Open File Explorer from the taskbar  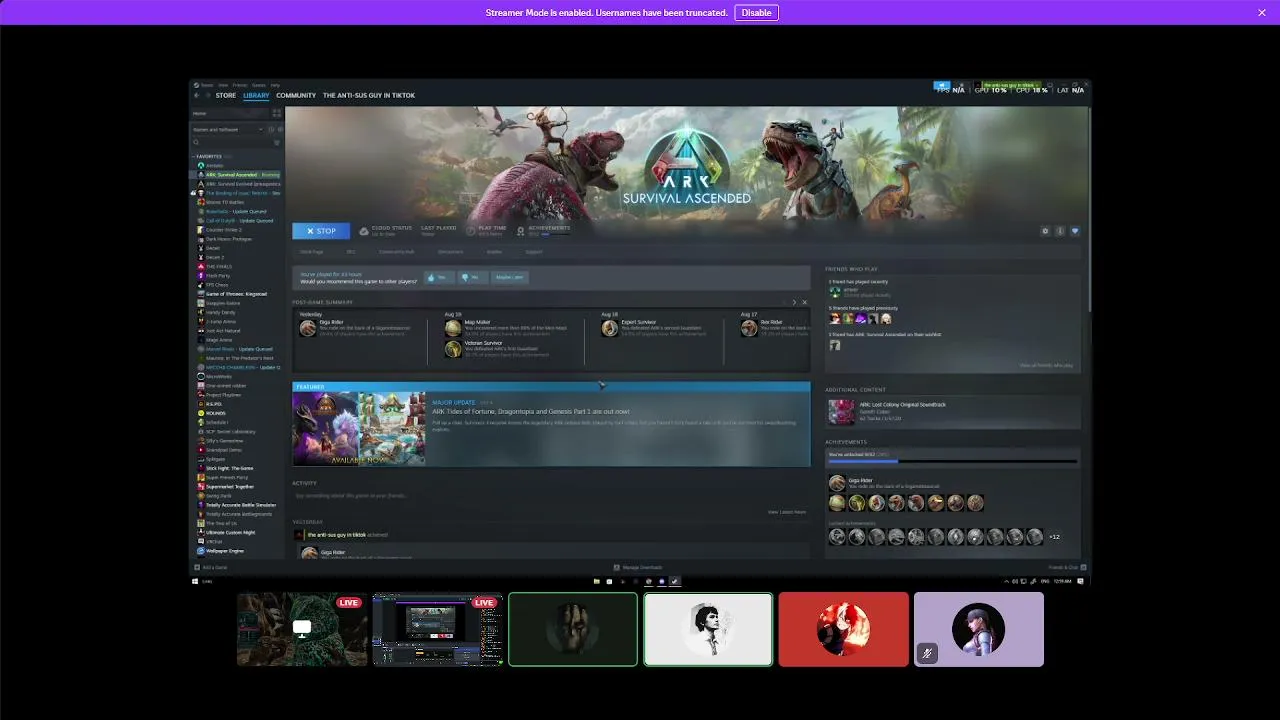(597, 581)
